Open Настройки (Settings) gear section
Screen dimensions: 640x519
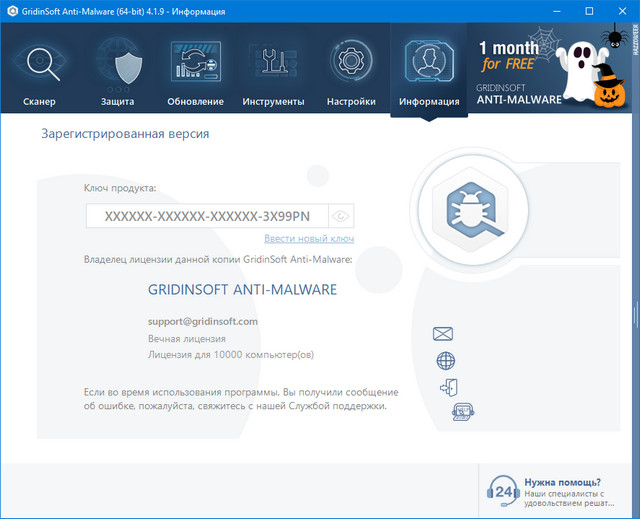351,70
